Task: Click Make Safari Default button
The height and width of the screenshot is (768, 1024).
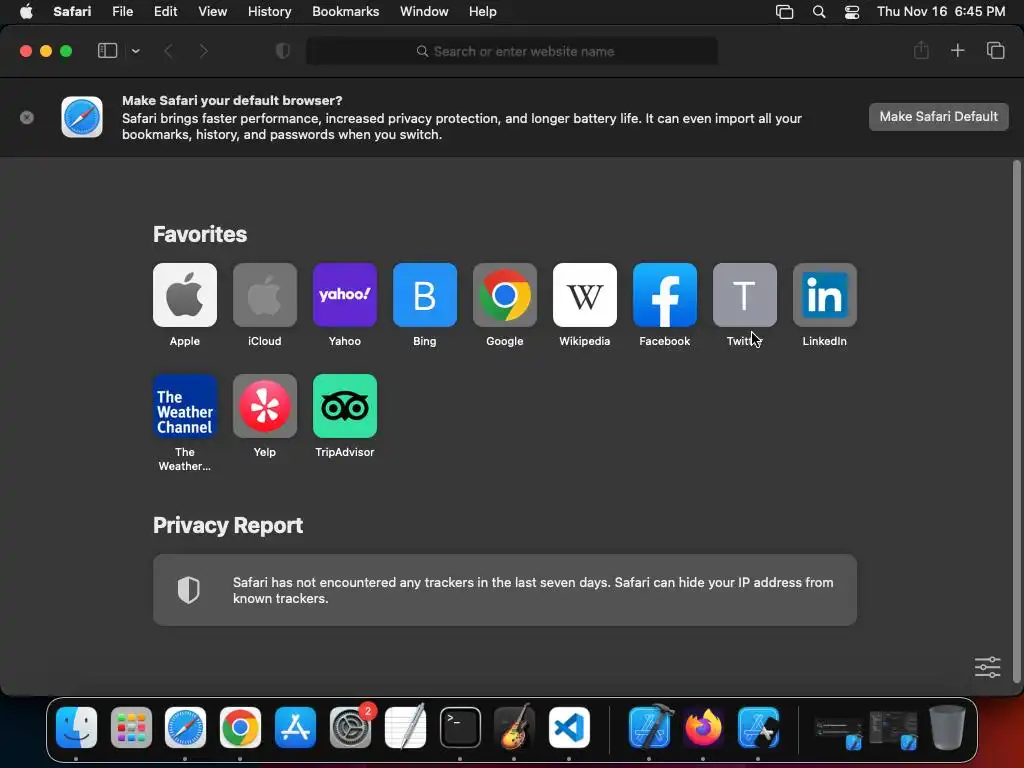Action: tap(938, 117)
